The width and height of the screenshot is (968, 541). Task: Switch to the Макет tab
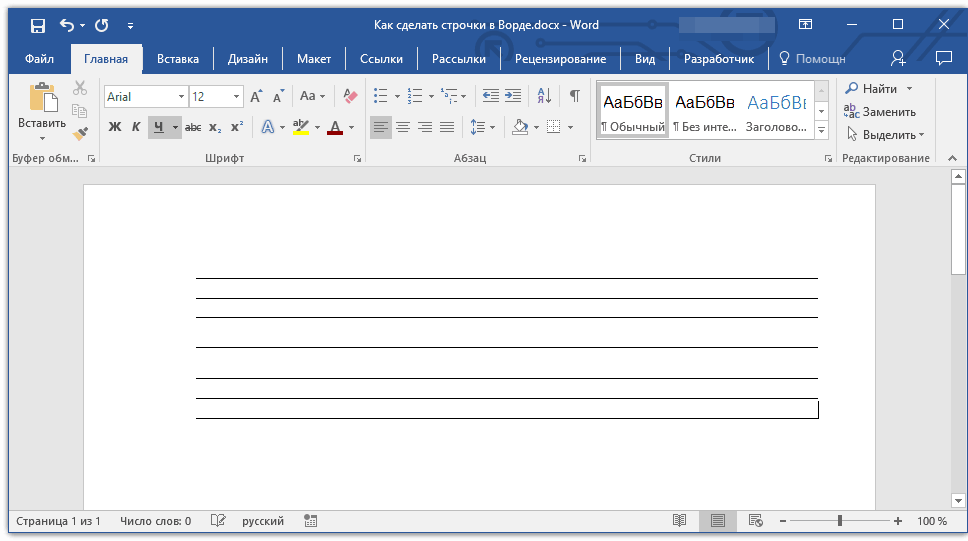pos(314,59)
